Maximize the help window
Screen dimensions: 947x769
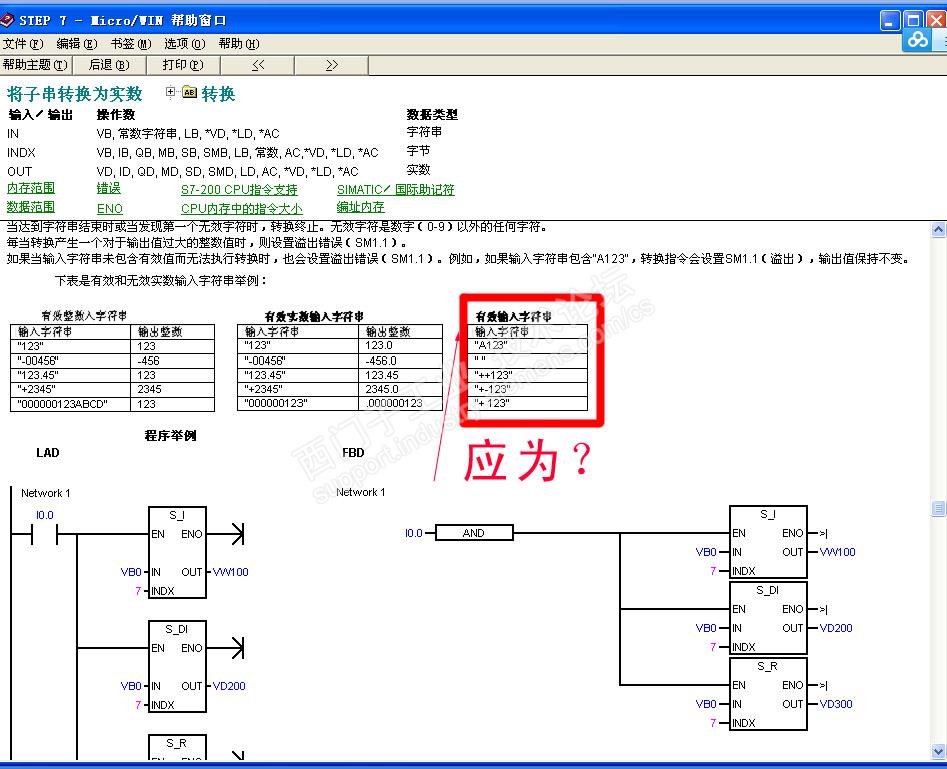point(913,21)
